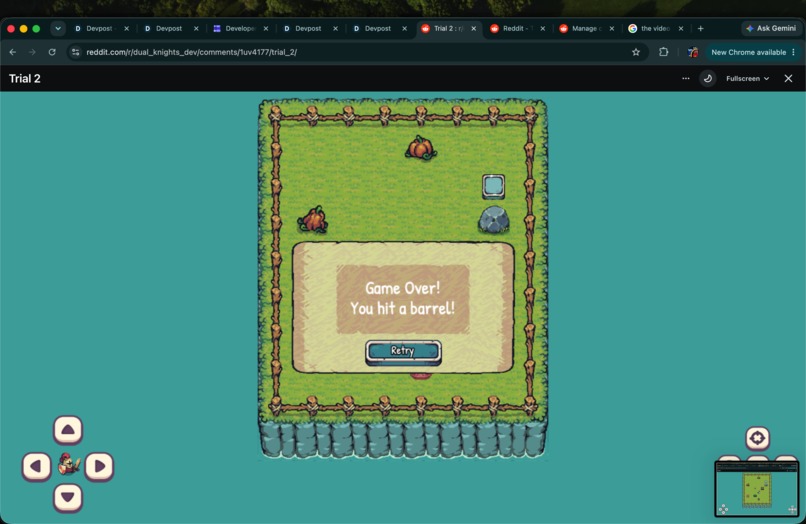
Task: Reload the page
Action: click(x=52, y=52)
